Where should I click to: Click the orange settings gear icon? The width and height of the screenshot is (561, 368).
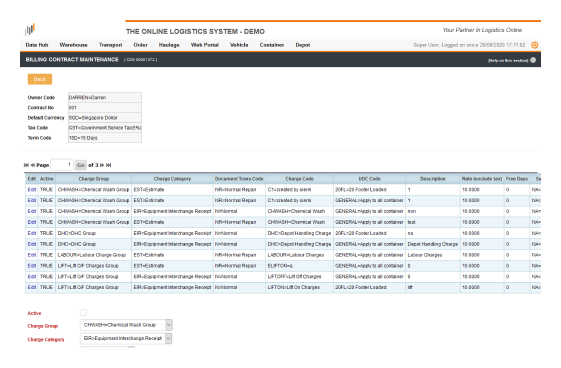tap(535, 45)
